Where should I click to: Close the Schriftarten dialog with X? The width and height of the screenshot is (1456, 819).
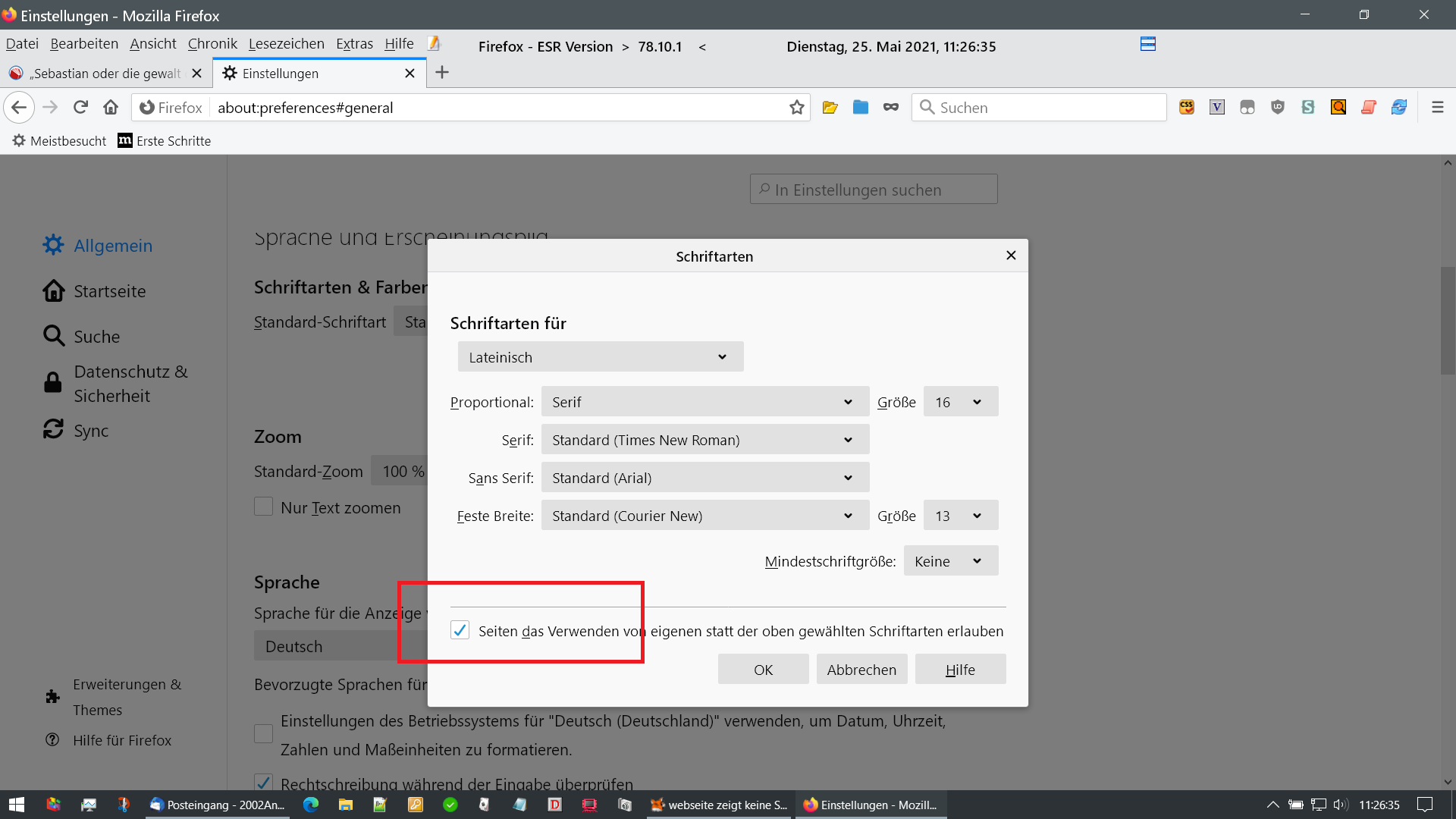click(x=1010, y=256)
